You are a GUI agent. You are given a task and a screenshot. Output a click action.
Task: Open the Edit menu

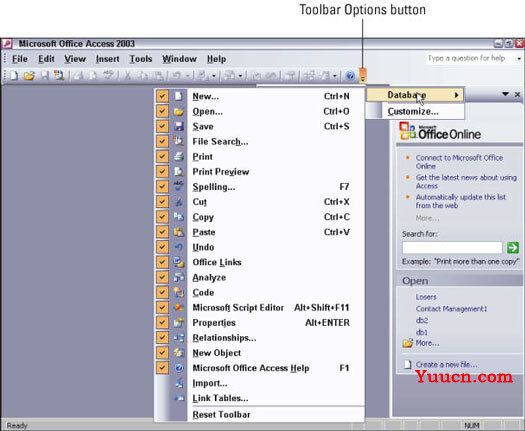(x=46, y=59)
